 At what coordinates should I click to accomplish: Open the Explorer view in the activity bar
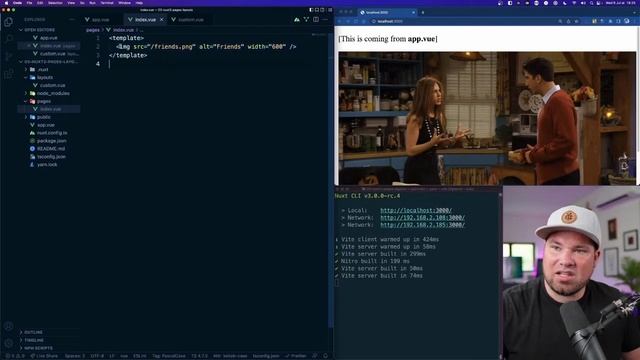pyautogui.click(x=8, y=22)
